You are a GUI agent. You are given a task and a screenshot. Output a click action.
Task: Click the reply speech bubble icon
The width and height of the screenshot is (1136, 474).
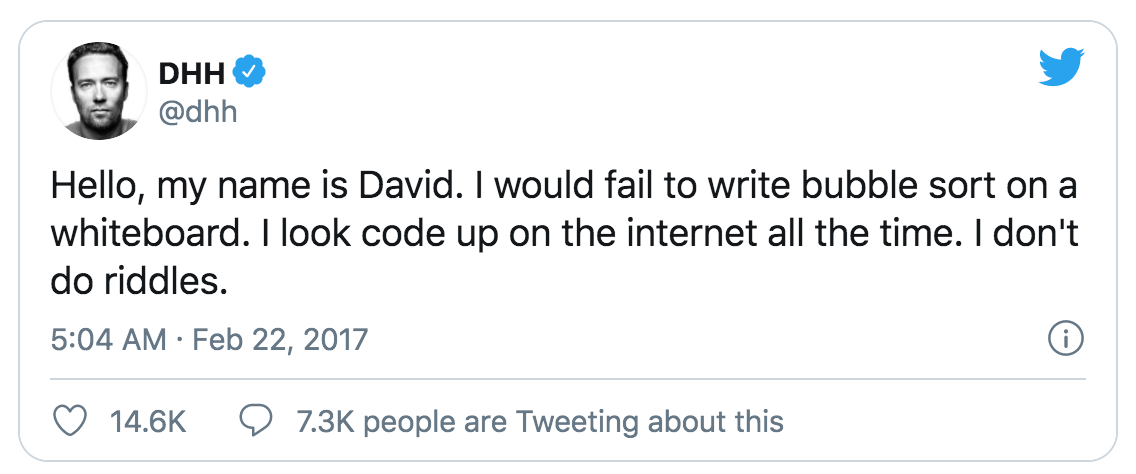[x=259, y=421]
